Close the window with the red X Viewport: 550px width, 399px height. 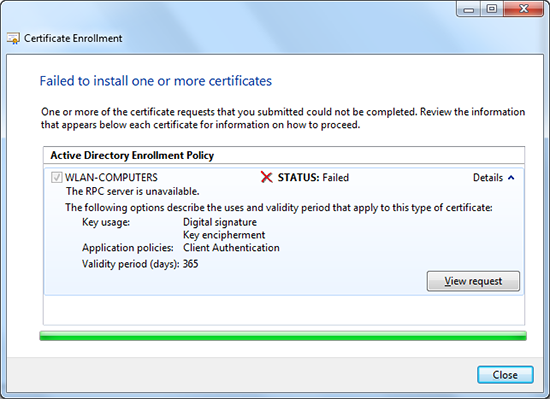(524, 9)
